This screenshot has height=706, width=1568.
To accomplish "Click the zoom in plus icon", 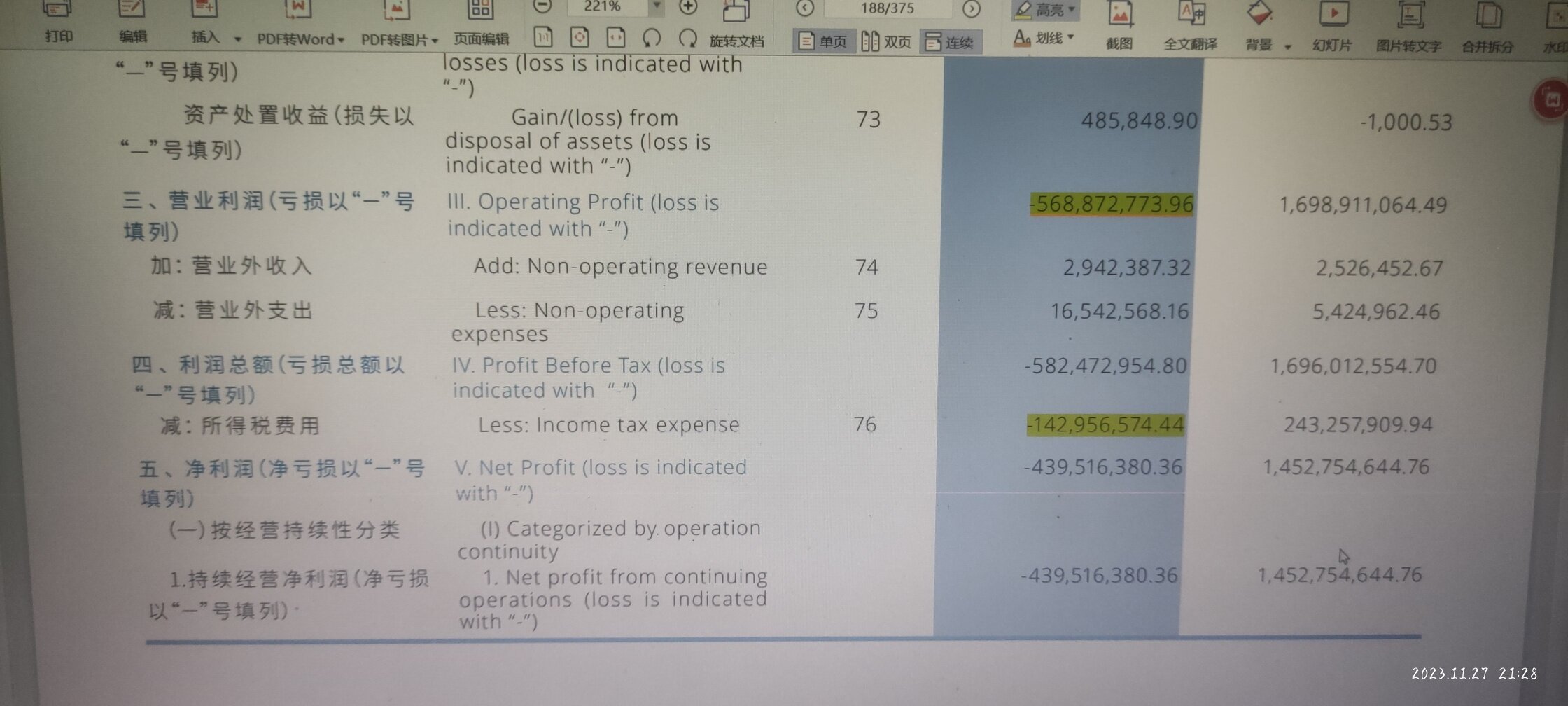I will tap(688, 6).
